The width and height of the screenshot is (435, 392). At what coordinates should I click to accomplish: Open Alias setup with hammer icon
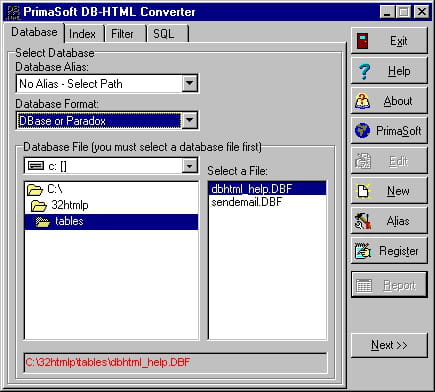[x=363, y=221]
